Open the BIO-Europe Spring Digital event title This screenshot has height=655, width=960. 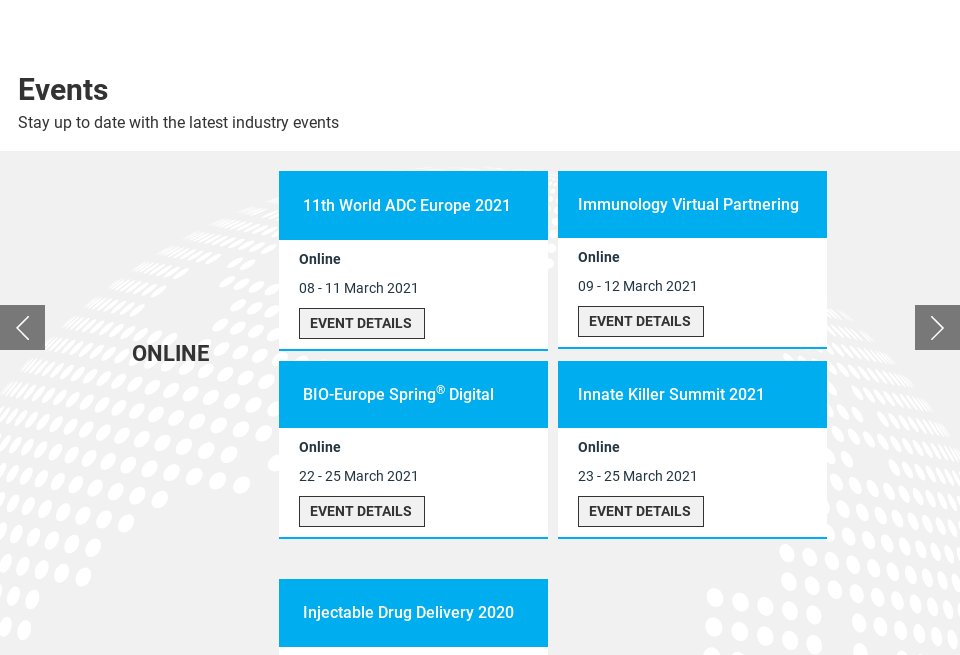pos(398,394)
